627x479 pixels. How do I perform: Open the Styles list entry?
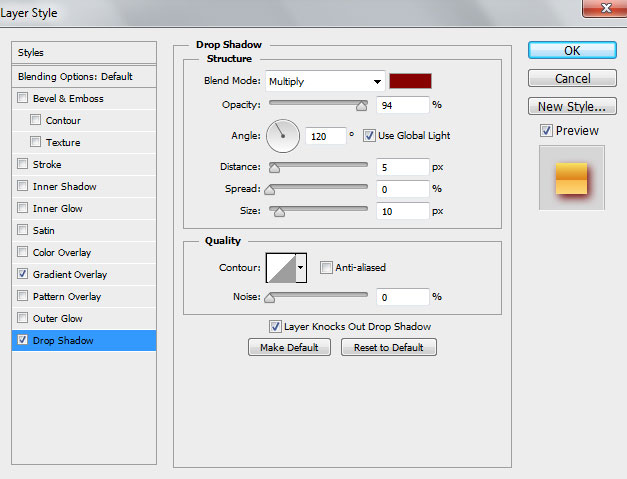click(84, 52)
